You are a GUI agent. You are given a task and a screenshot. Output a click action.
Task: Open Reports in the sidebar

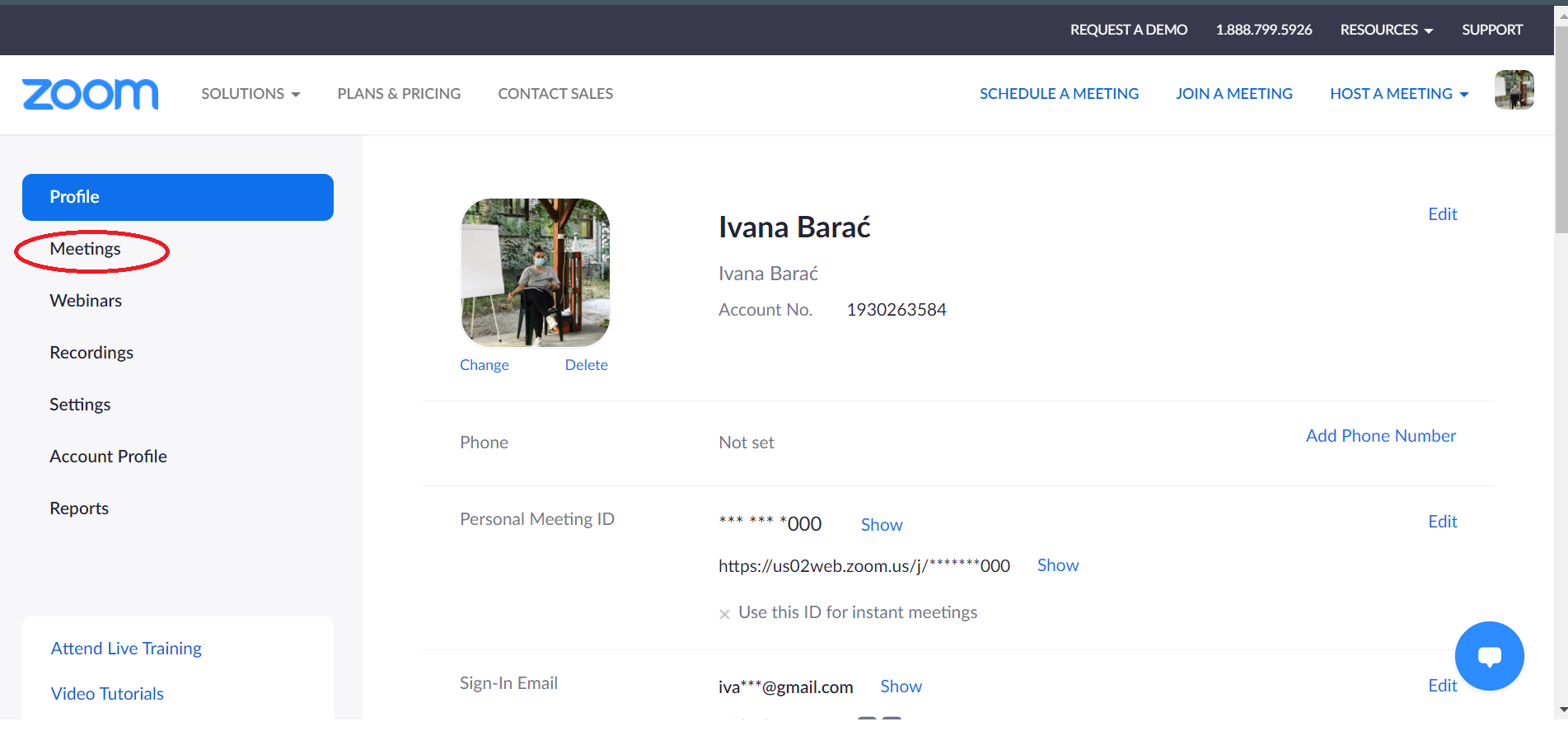pyautogui.click(x=79, y=508)
